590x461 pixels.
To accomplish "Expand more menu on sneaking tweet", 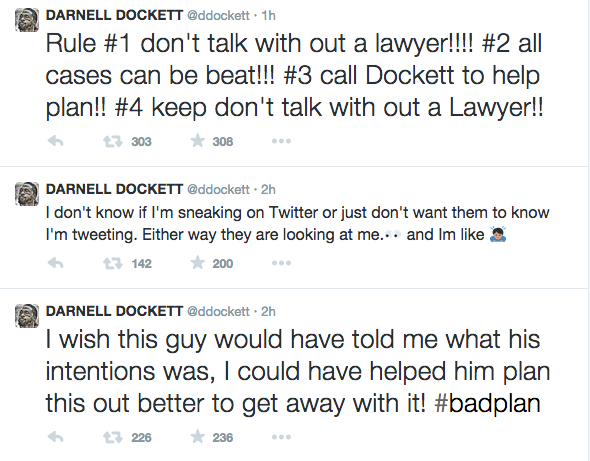I will [x=281, y=263].
